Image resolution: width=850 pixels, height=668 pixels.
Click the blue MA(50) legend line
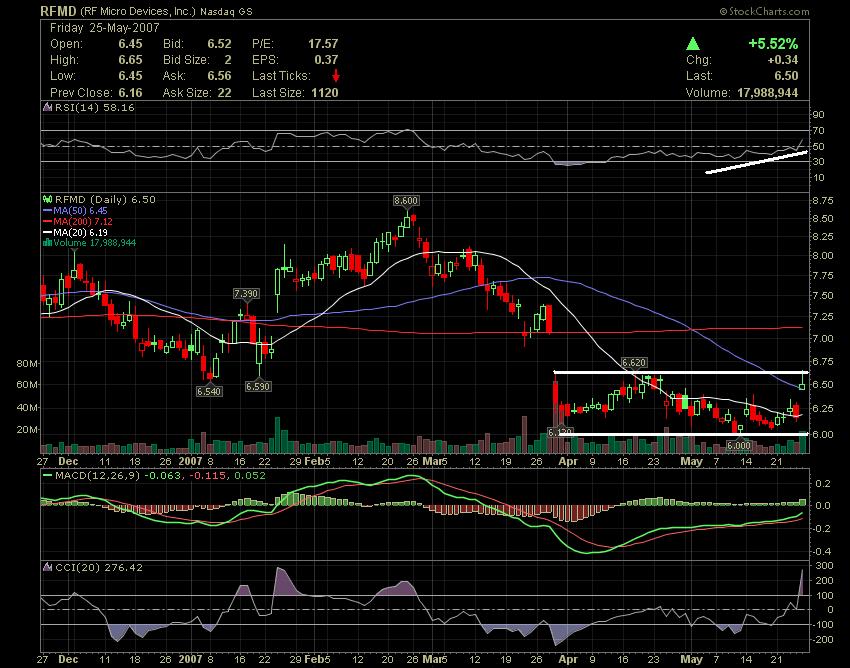tap(48, 211)
